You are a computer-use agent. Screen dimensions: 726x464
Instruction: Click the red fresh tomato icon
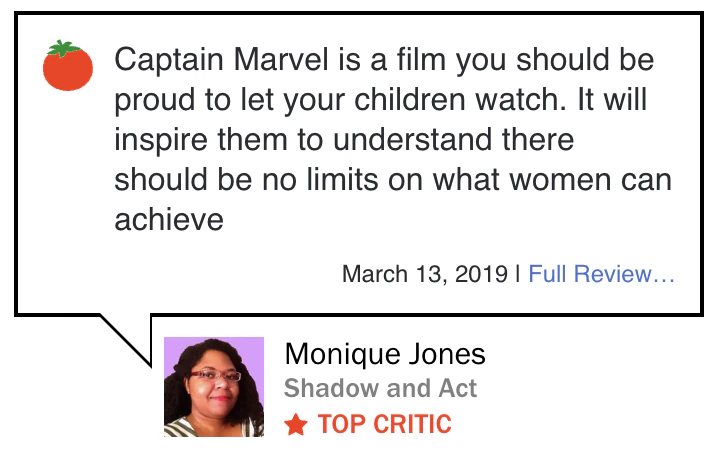[x=68, y=66]
